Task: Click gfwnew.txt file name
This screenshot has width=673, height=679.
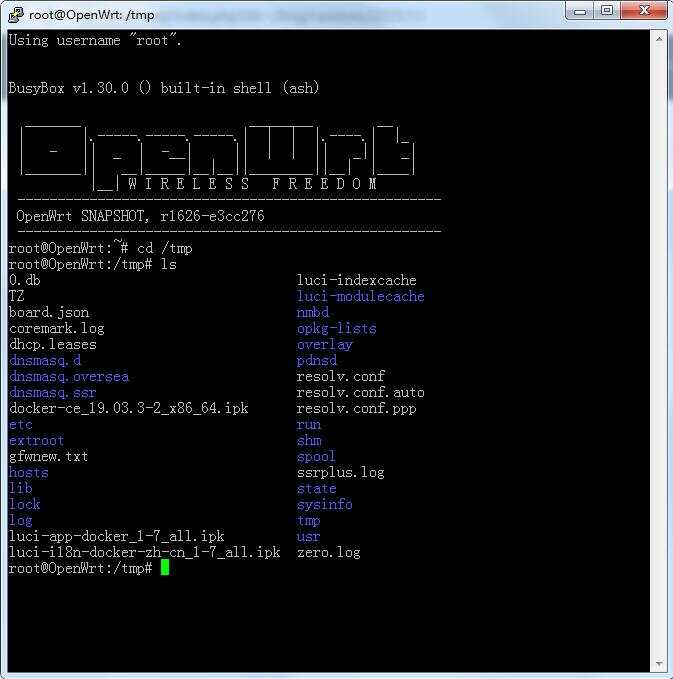Action: [x=49, y=456]
